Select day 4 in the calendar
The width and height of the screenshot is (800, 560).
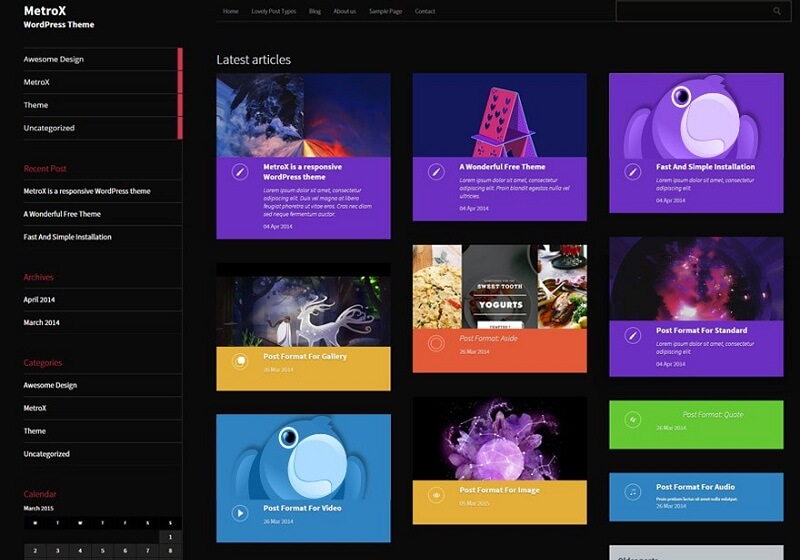pos(80,551)
